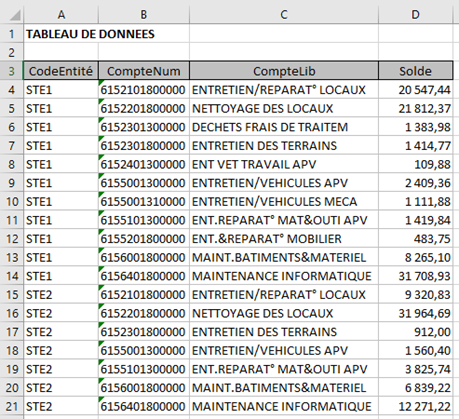The height and width of the screenshot is (419, 459).
Task: Select account 6152101800000 in row 4
Action: [x=144, y=90]
